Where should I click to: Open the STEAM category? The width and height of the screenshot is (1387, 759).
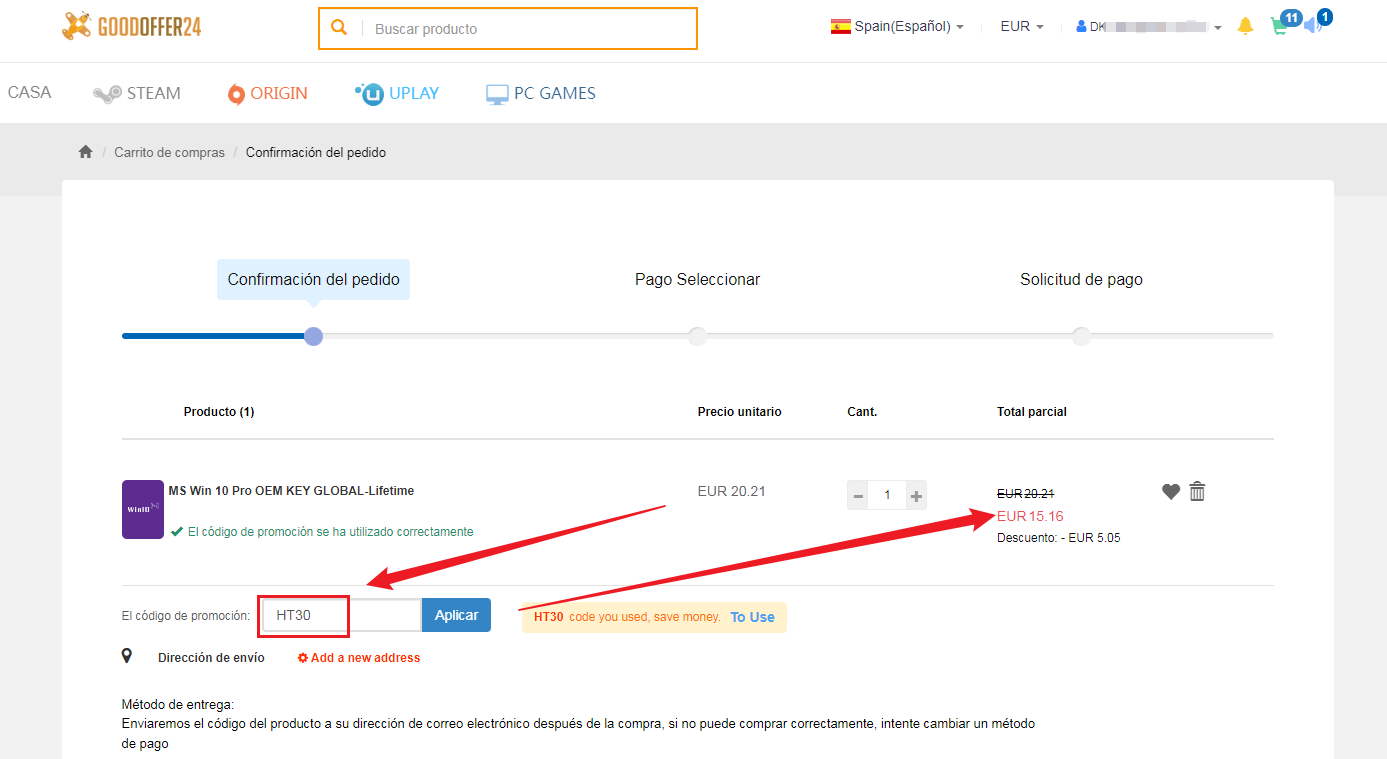pos(137,93)
